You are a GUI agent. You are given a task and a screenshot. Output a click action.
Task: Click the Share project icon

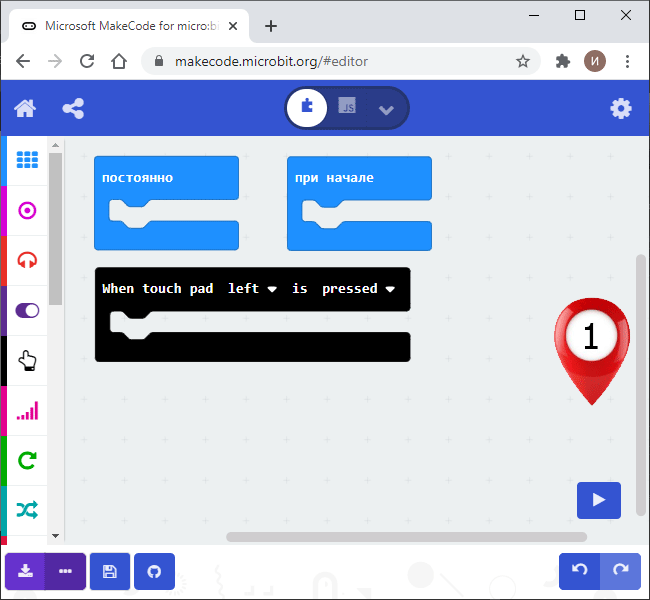(x=73, y=109)
